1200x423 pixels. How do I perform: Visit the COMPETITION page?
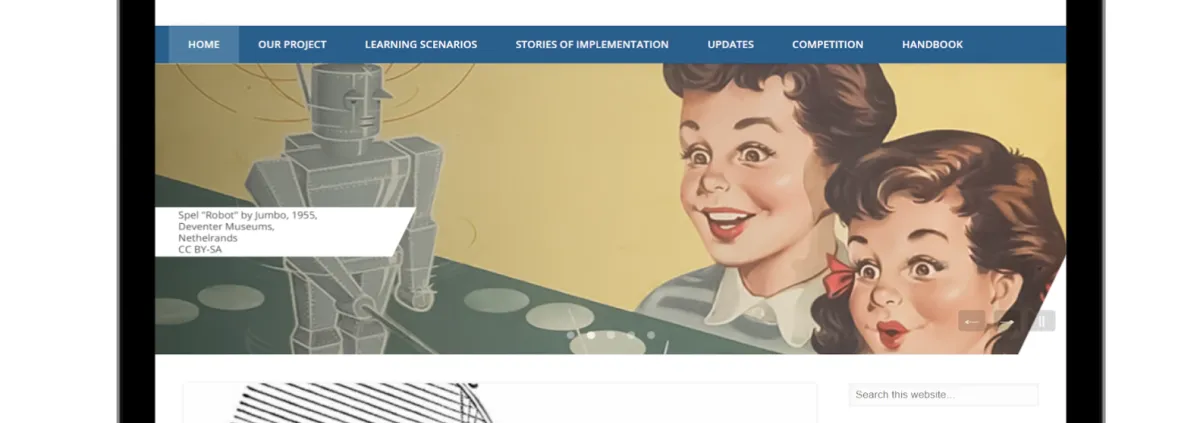tap(828, 44)
